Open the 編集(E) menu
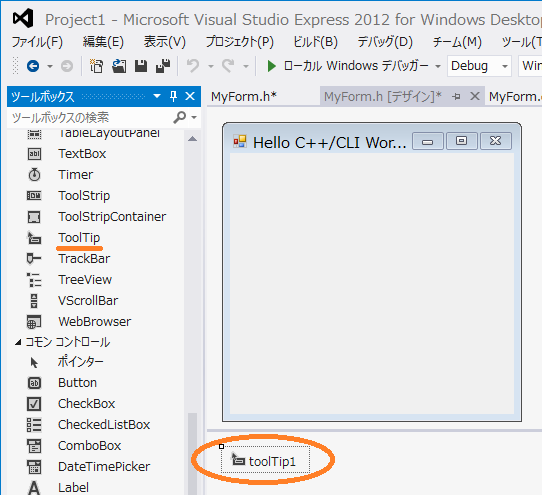Screen dimensions: 542x495 (x=103, y=42)
